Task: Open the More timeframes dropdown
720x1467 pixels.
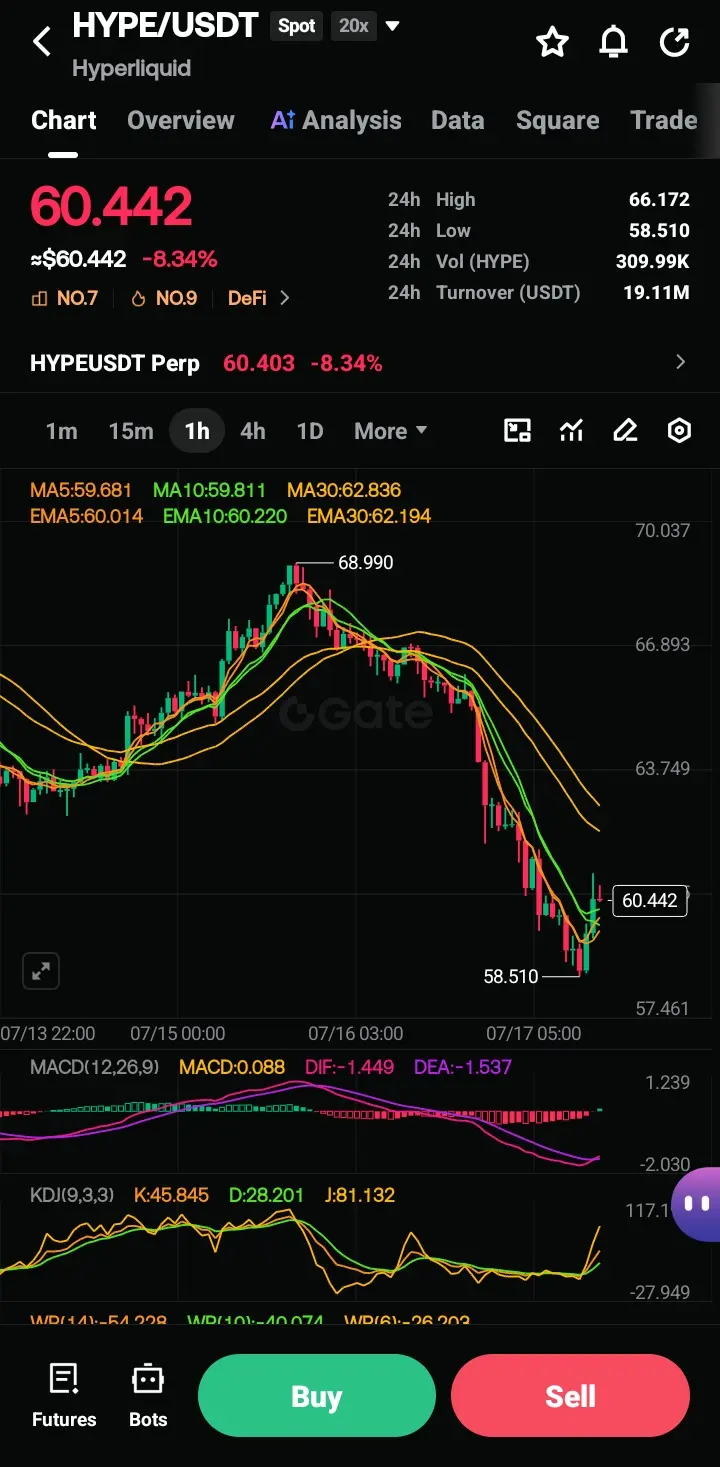Action: pyautogui.click(x=390, y=431)
